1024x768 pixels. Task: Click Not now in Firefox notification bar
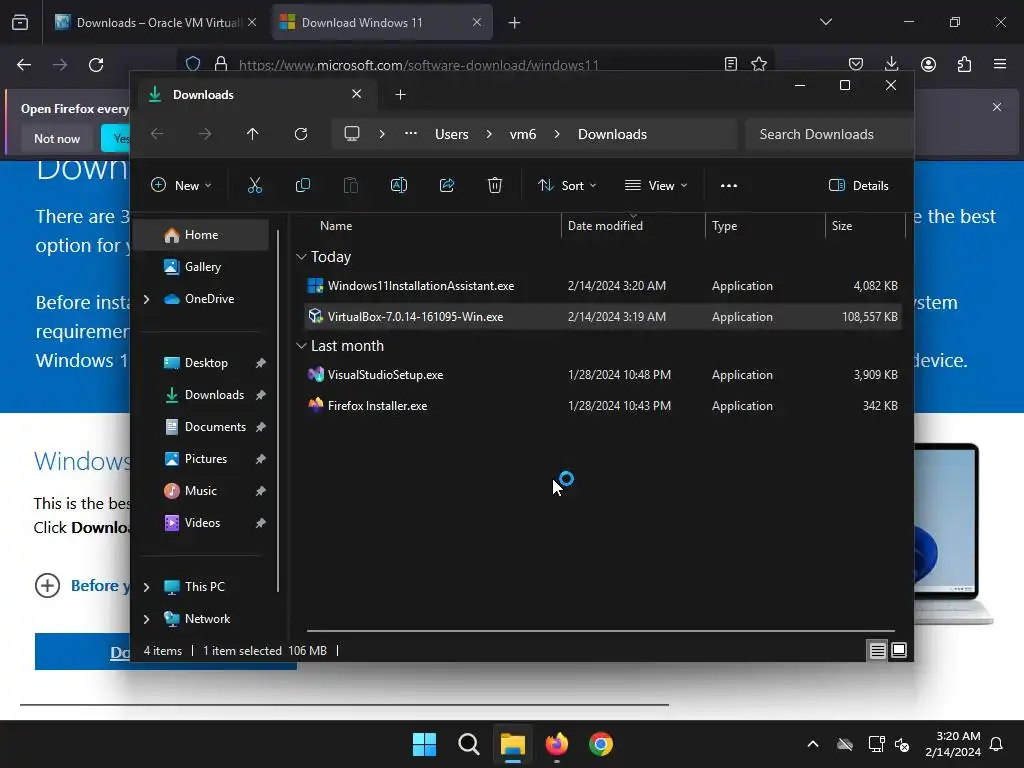(x=57, y=138)
